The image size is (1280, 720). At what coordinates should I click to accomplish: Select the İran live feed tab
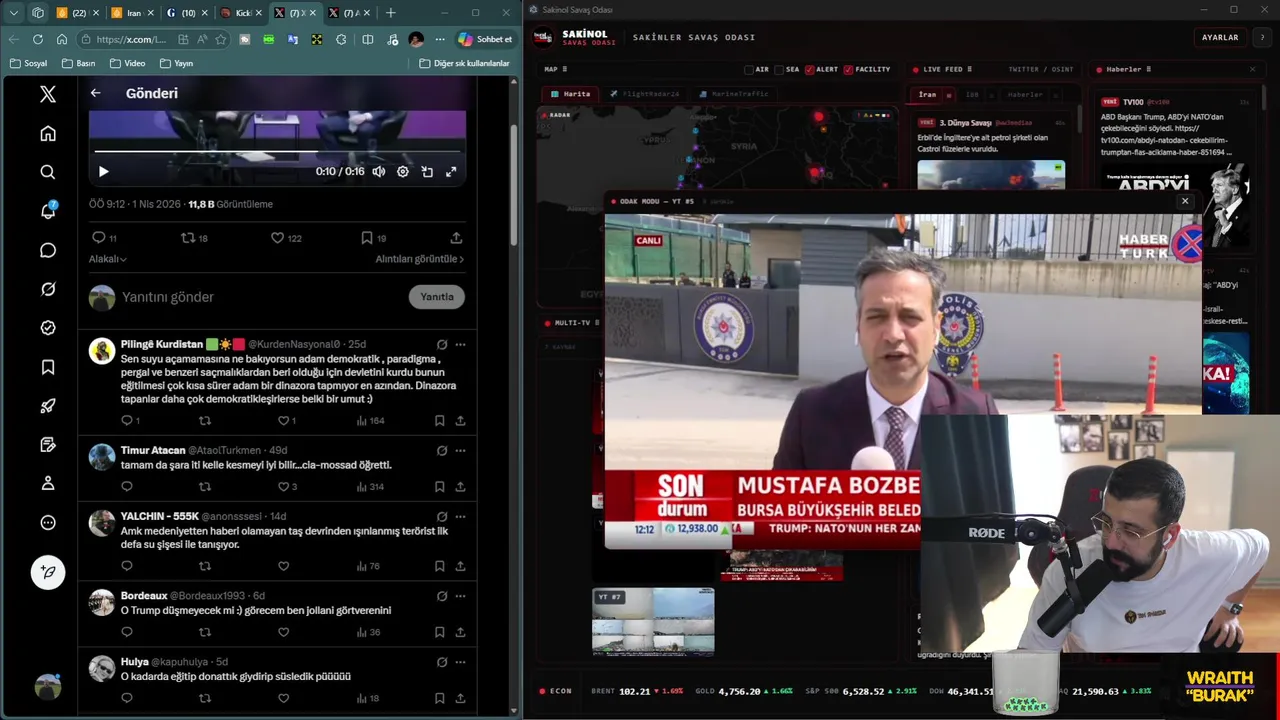927,94
